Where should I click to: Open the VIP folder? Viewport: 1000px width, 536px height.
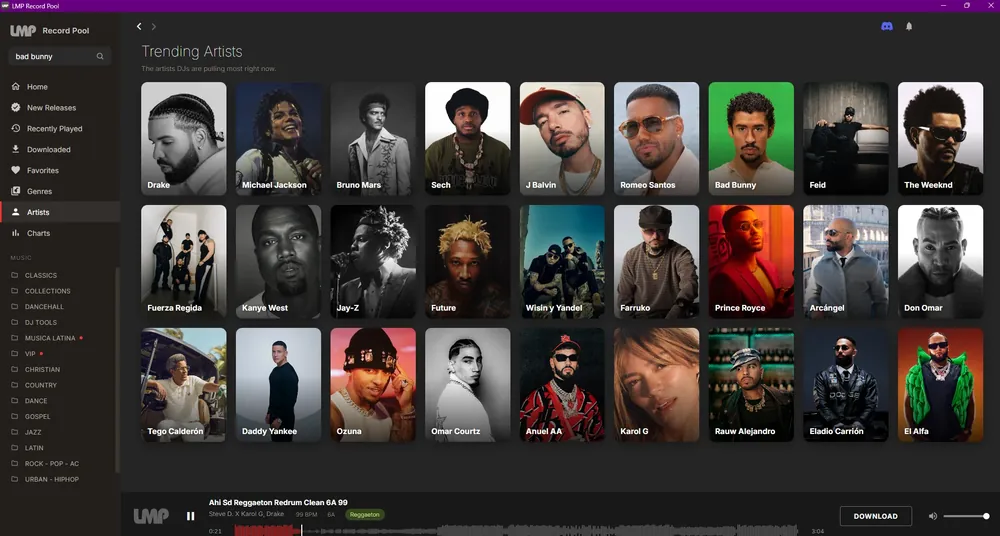(30, 354)
